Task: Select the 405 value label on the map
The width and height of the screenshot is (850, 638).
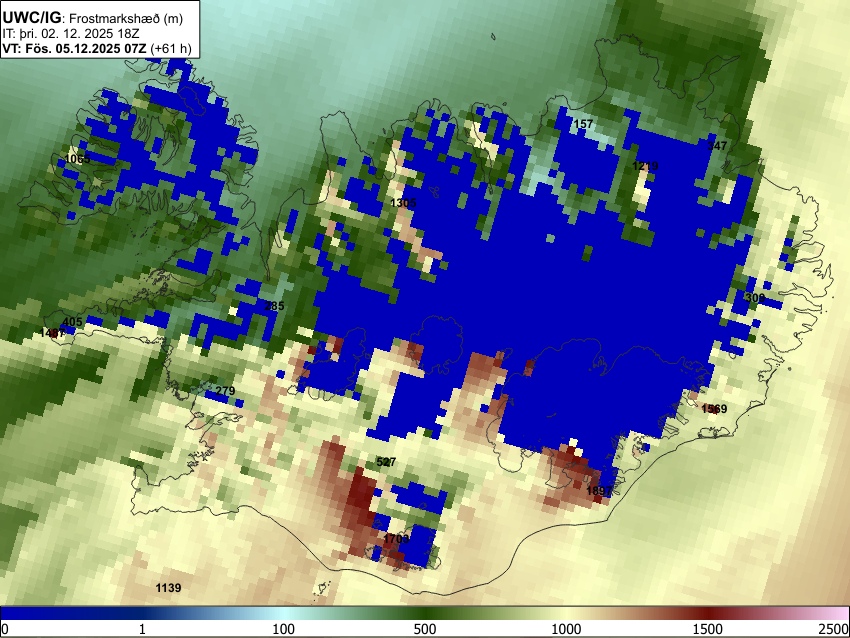Action: [x=73, y=322]
